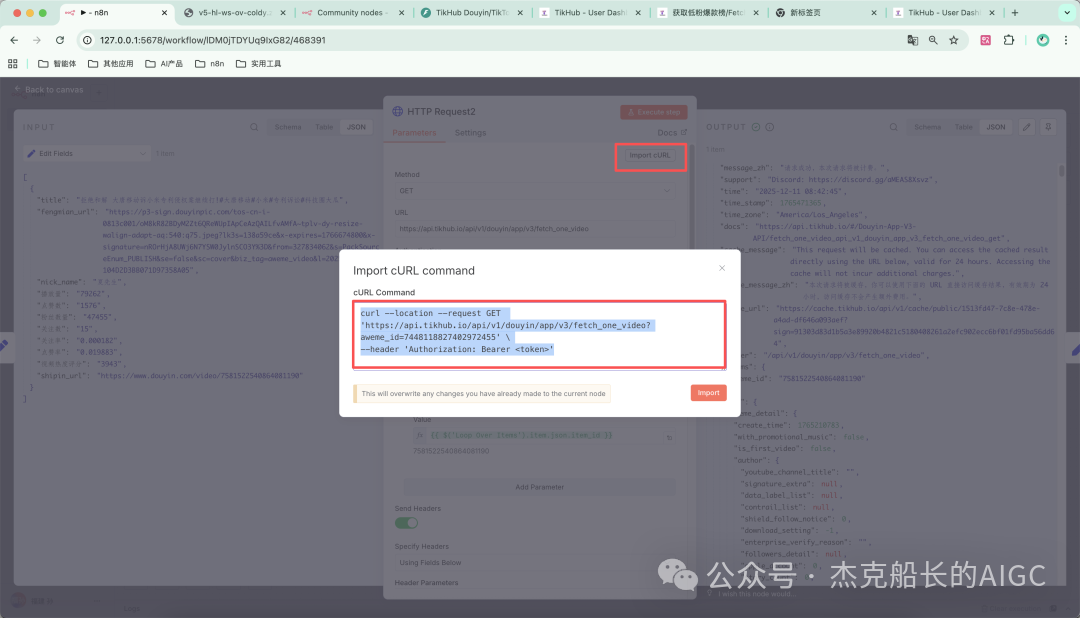
Task: Open the 实用工具 bookmark folder
Action: 259,63
